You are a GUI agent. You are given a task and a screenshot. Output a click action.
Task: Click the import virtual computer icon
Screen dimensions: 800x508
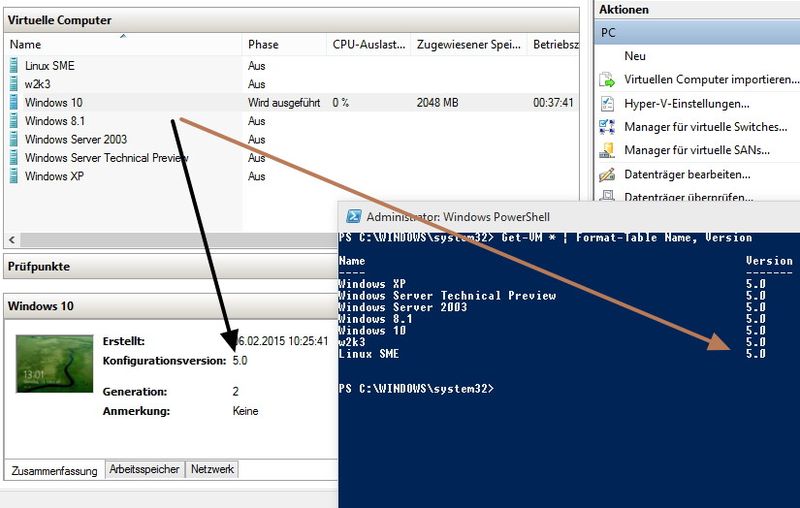[607, 80]
